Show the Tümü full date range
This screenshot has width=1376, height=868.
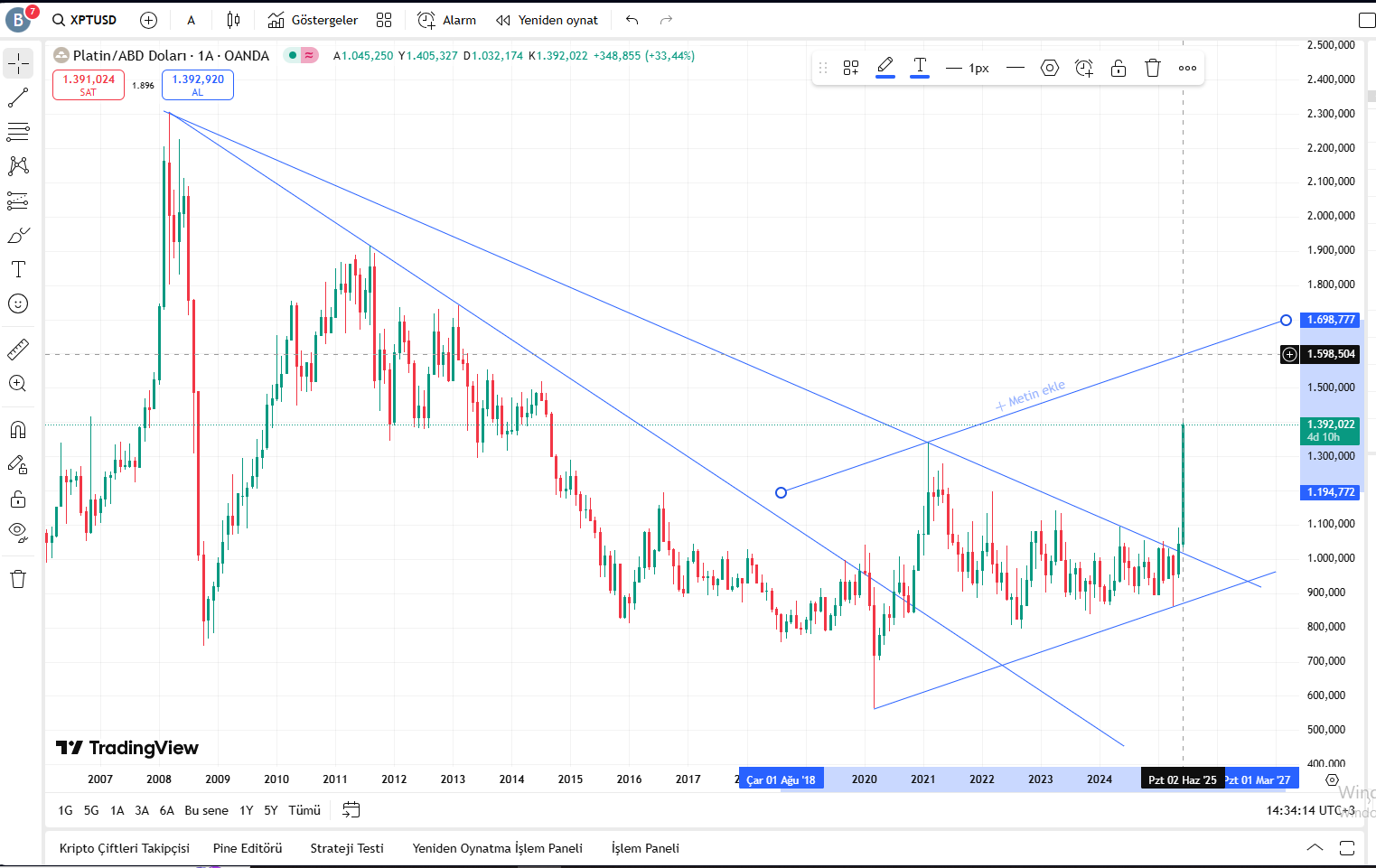click(x=304, y=810)
